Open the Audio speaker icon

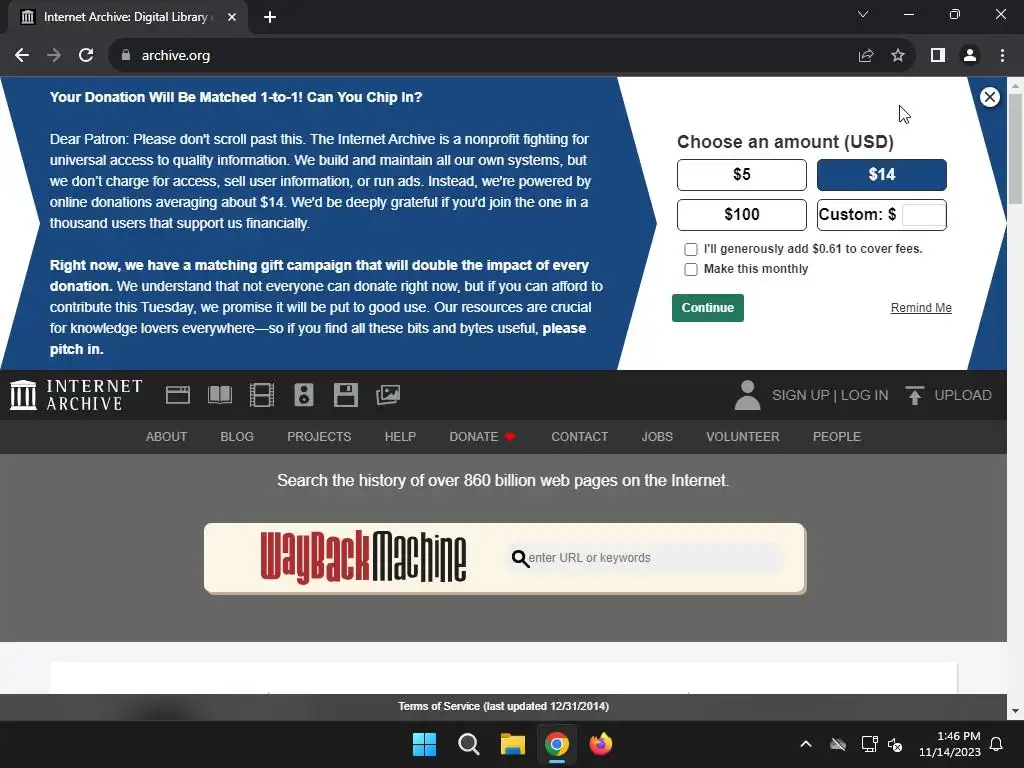pos(304,395)
